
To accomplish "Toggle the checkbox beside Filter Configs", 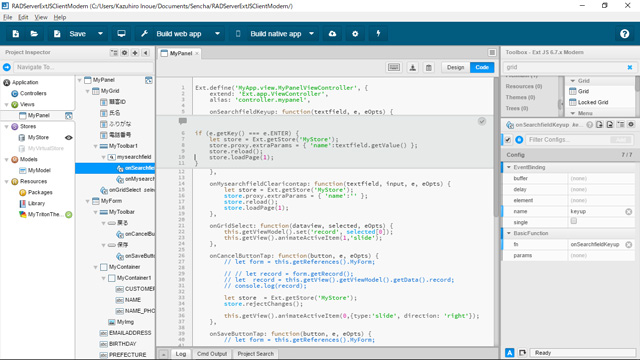I will (508, 140).
